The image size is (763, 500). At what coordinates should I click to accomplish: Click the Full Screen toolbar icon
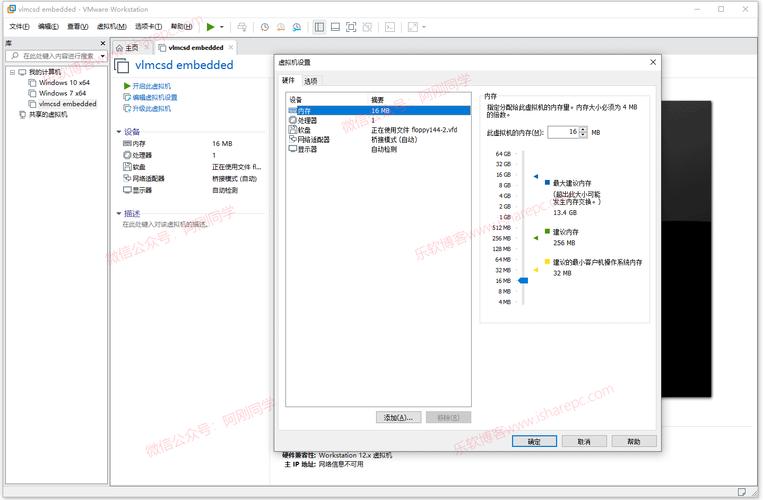point(351,27)
